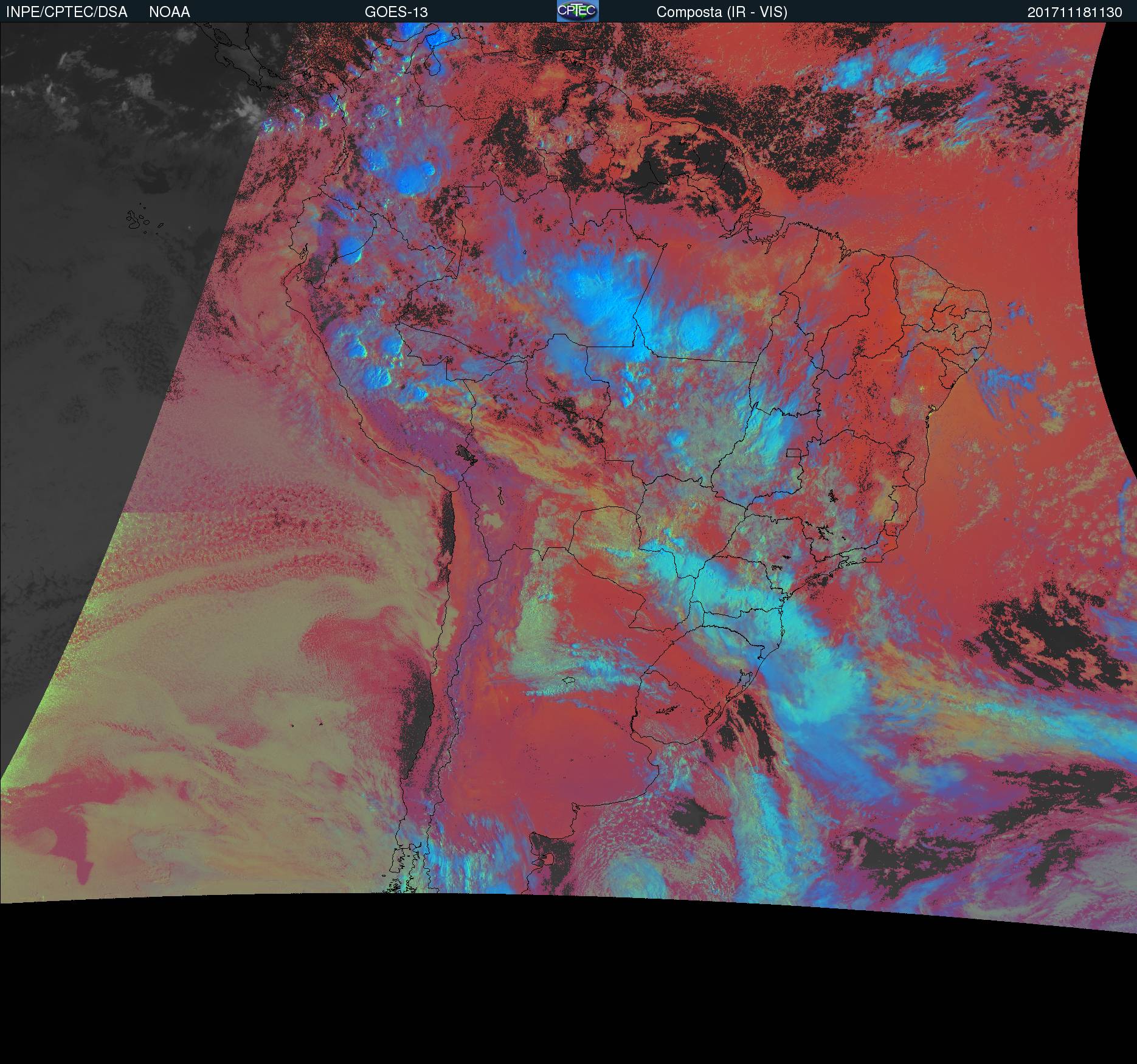Viewport: 1137px width, 1064px height.
Task: Click the cyclone swirl off the Argentine coast
Action: point(632,863)
